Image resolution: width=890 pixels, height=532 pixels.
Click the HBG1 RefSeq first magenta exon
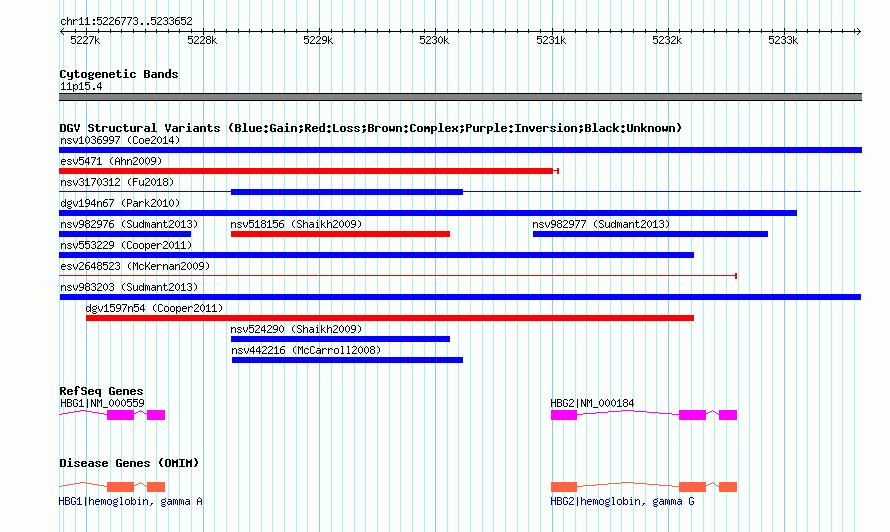[x=120, y=415]
